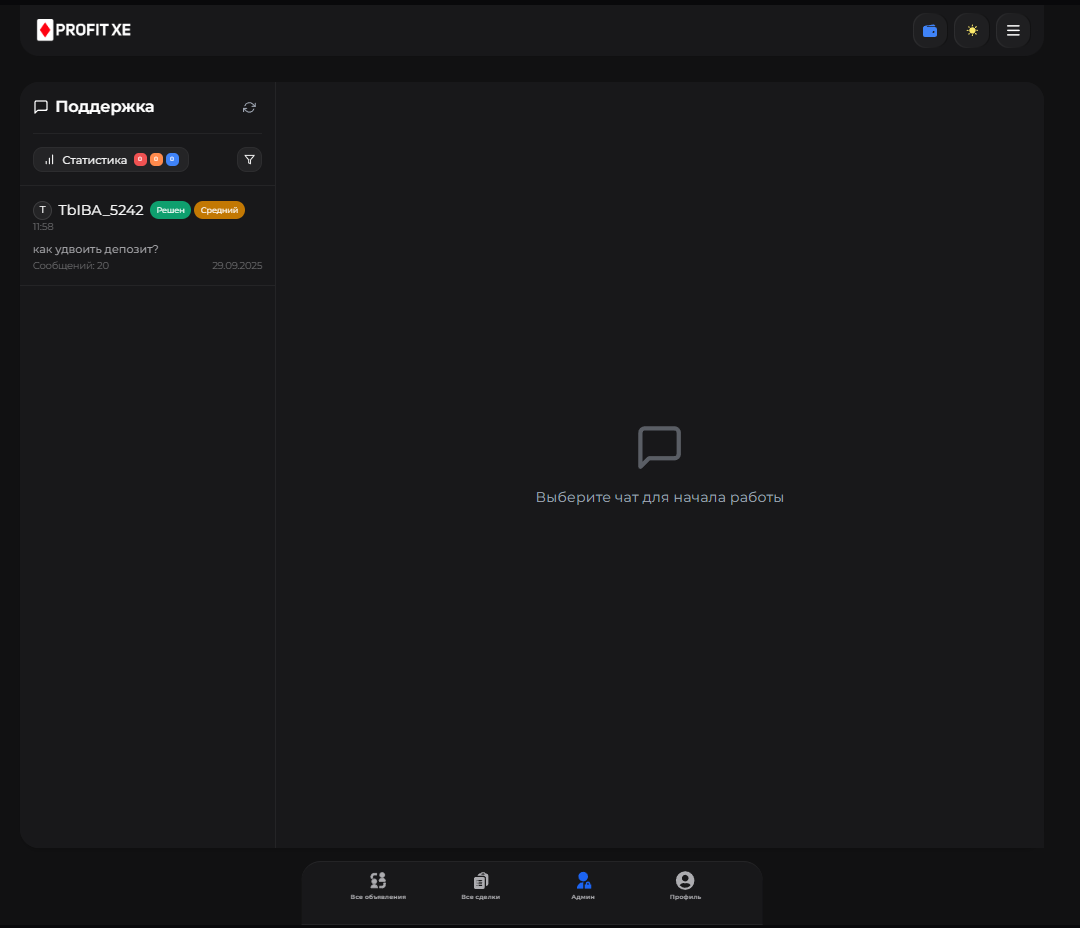Open the wallet icon in header
1080x928 pixels.
click(929, 30)
